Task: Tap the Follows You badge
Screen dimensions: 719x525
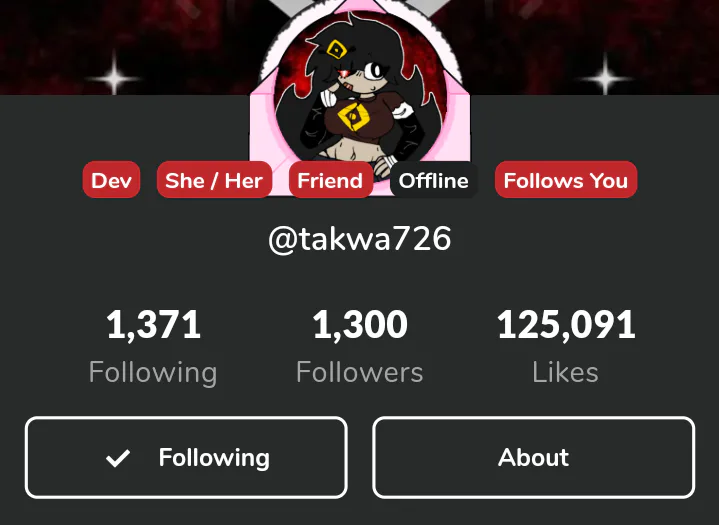Action: pyautogui.click(x=566, y=180)
